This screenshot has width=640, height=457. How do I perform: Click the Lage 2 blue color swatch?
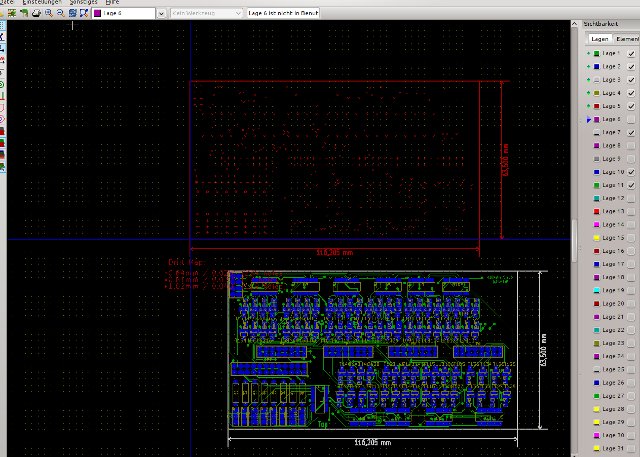tap(596, 67)
